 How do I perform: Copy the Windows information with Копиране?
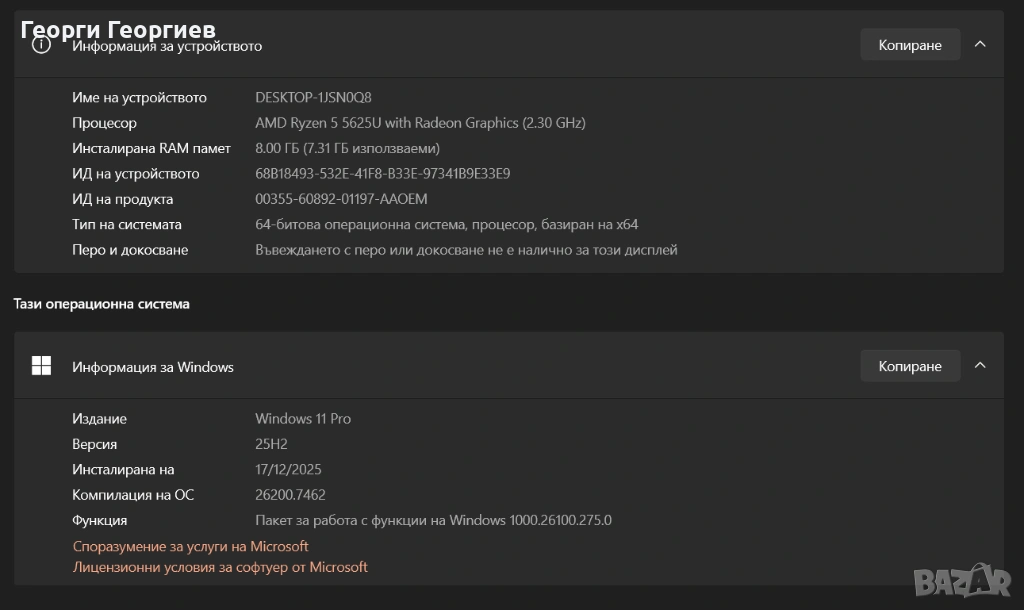tap(910, 366)
